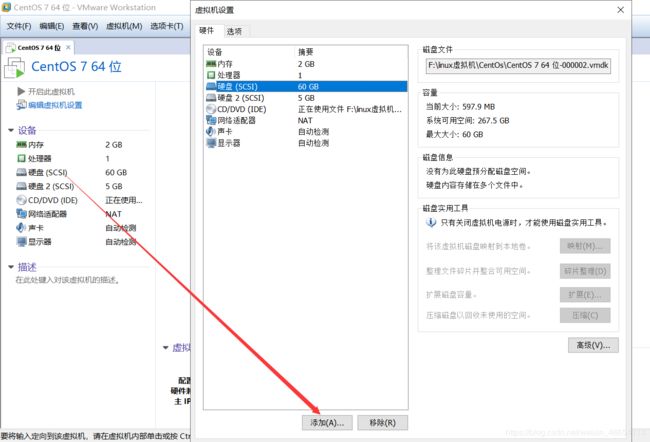Screen dimensions: 650x442
Task: Click sound card icon in dialog list
Action: click(x=211, y=131)
